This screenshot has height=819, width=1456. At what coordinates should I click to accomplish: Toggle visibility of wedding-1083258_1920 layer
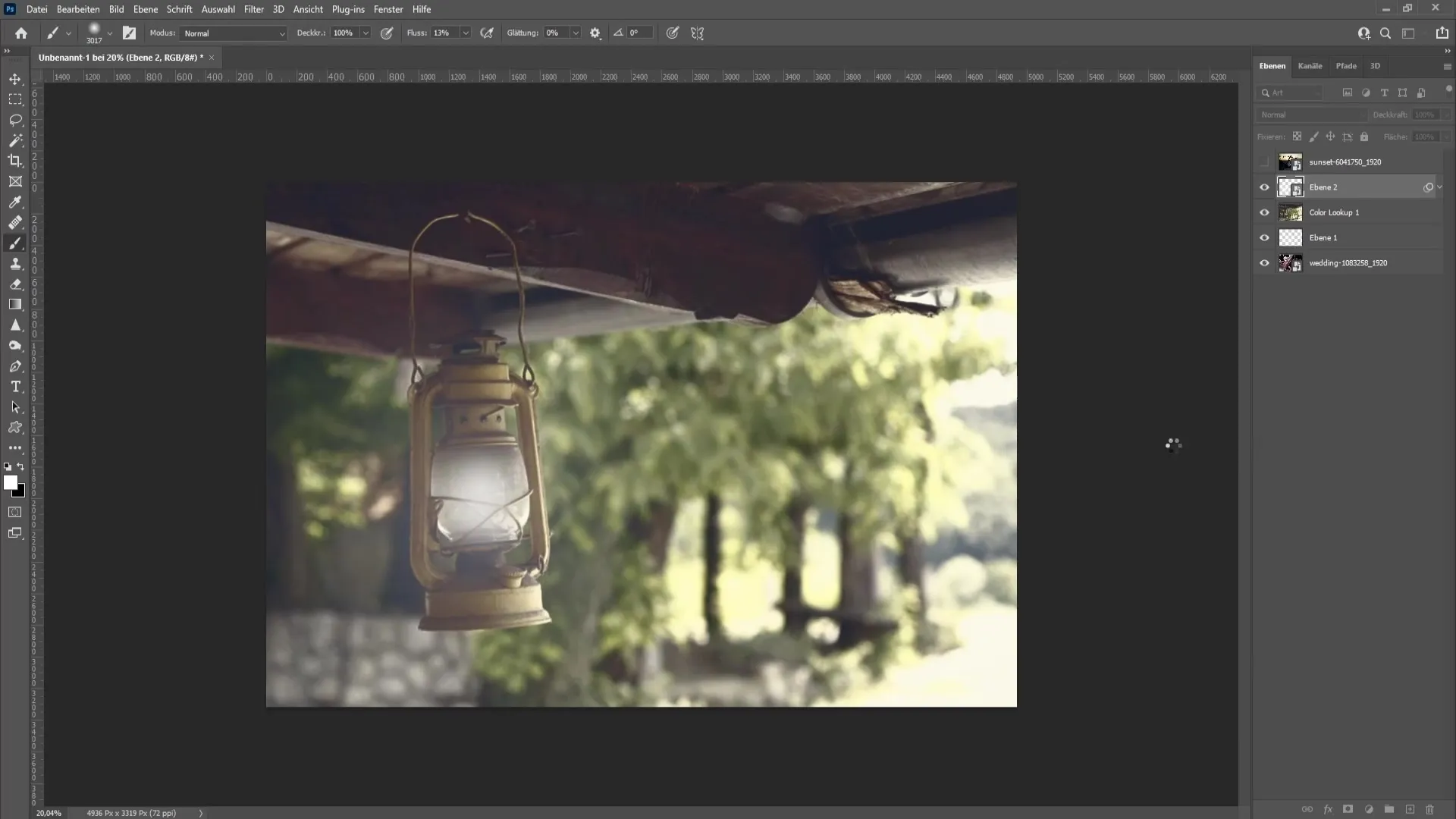[x=1265, y=262]
